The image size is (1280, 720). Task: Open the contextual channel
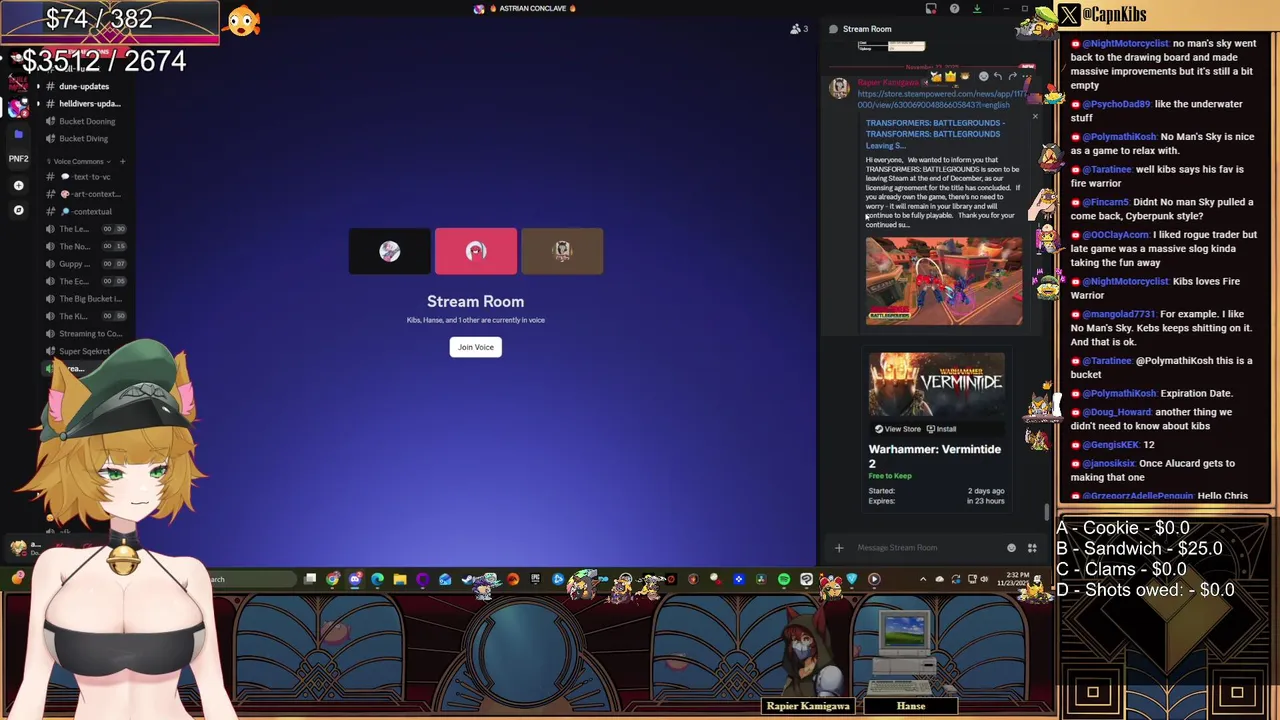coord(84,212)
